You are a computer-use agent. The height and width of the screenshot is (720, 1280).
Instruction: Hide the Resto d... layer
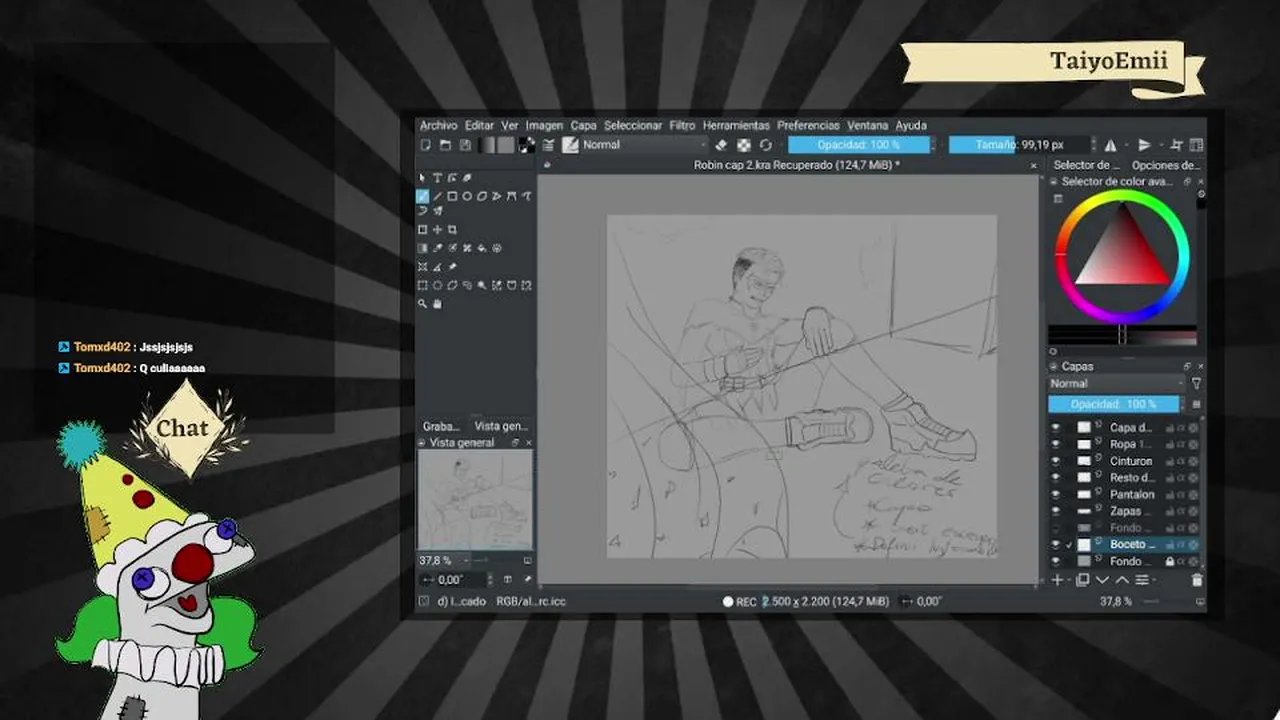click(x=1055, y=478)
